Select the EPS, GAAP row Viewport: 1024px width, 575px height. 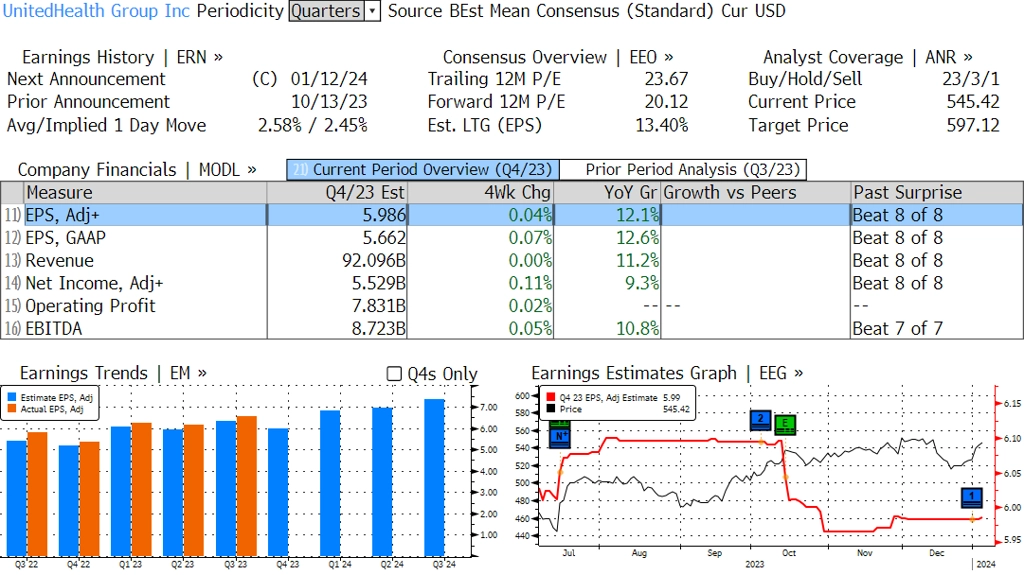click(x=511, y=238)
